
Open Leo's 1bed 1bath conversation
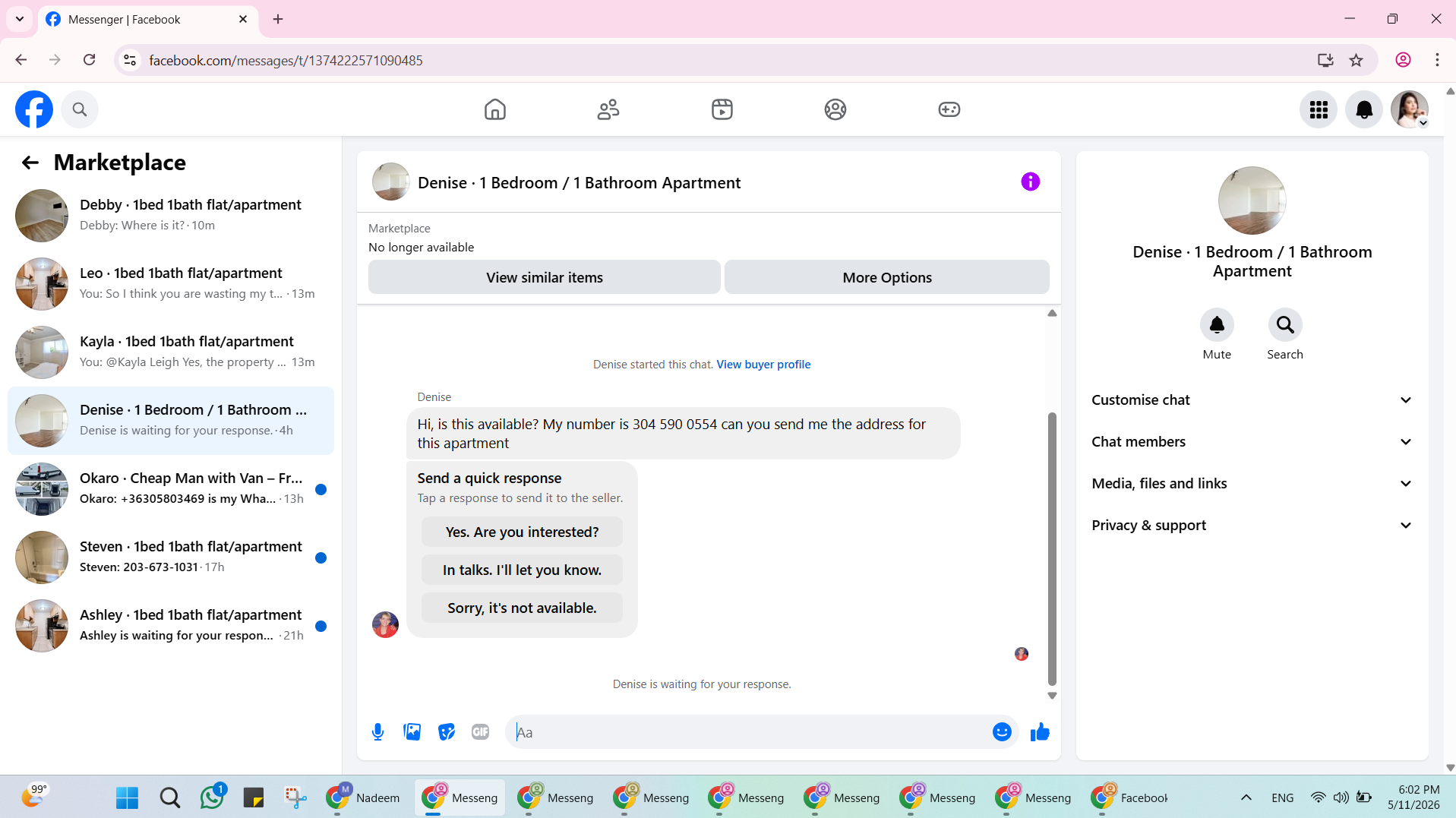(171, 284)
